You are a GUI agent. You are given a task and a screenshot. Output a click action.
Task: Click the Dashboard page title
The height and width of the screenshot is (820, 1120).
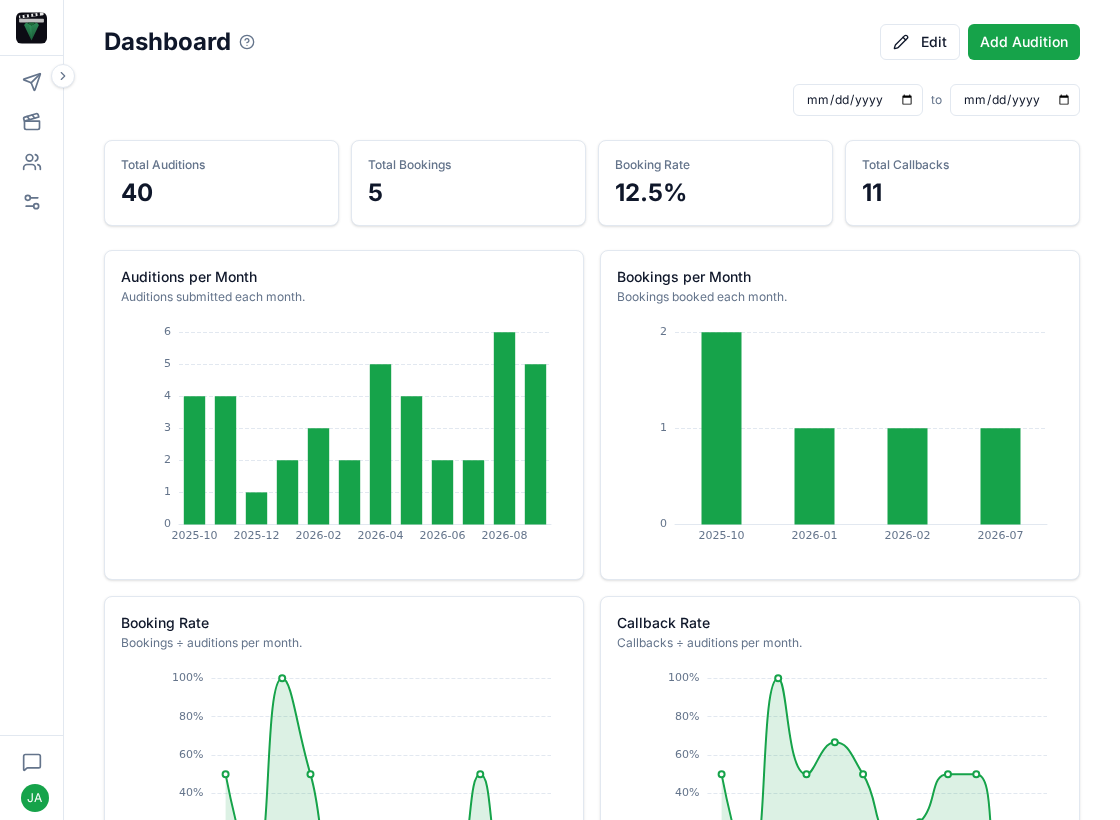point(167,41)
